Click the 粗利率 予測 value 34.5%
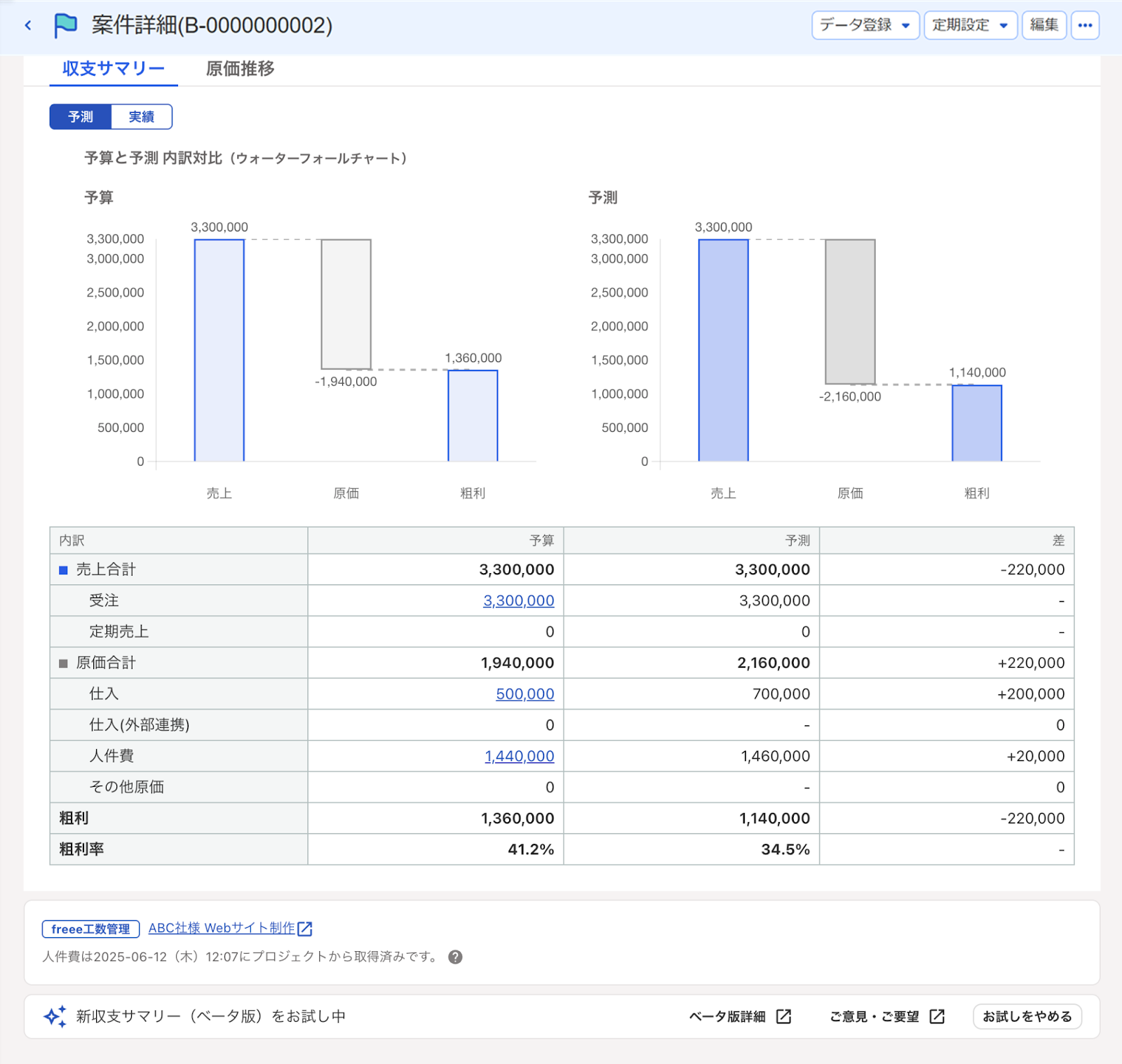1122x1064 pixels. click(785, 849)
